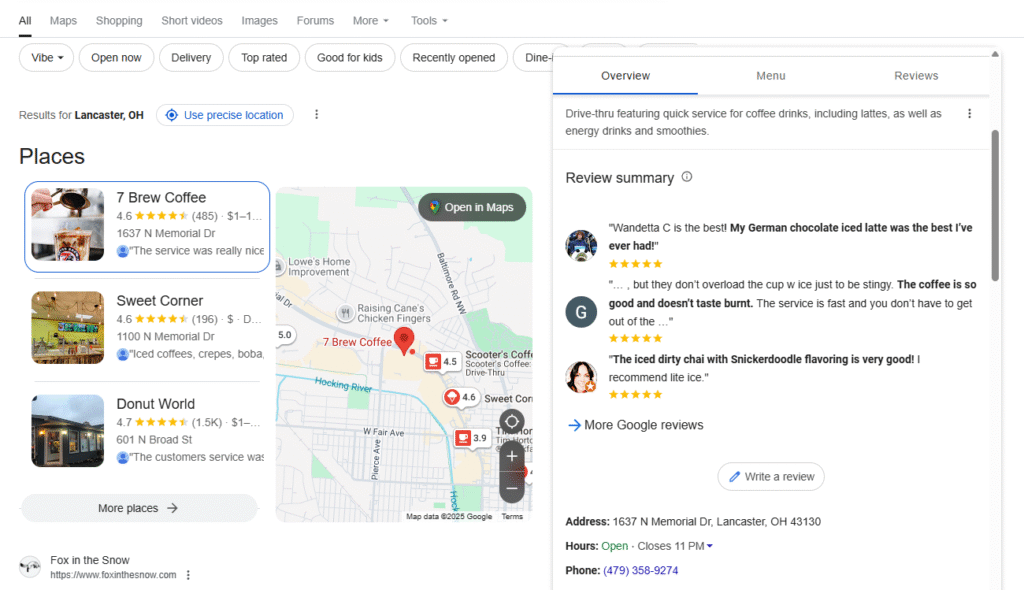This screenshot has height=590, width=1024.
Task: Toggle the Good for kids filter
Action: point(349,58)
